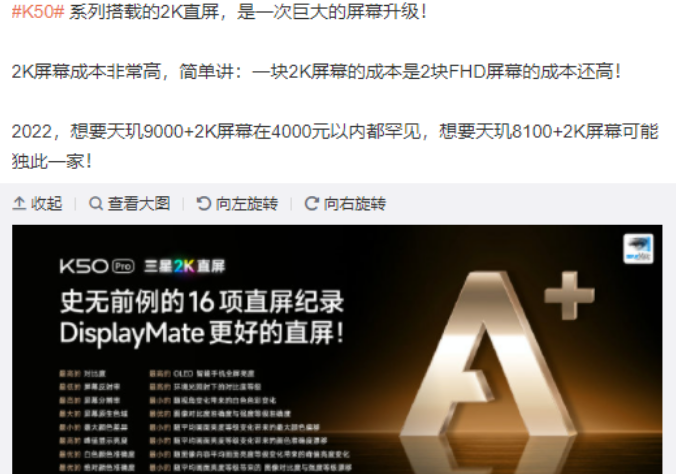Click the text 独此一家!

[52, 162]
